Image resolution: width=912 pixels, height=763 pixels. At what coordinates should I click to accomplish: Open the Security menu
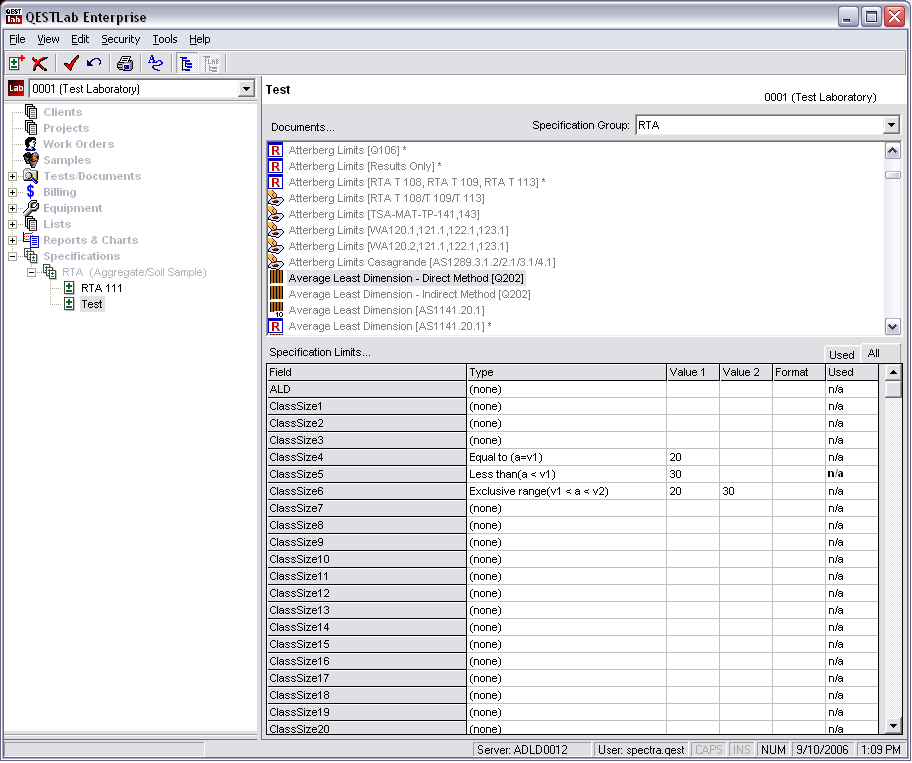(x=120, y=39)
